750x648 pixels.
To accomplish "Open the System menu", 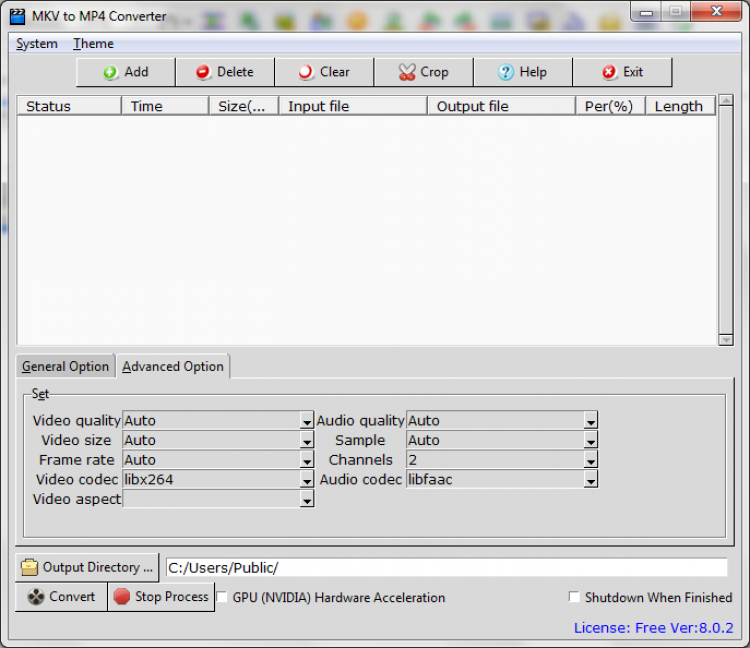I will (x=37, y=44).
